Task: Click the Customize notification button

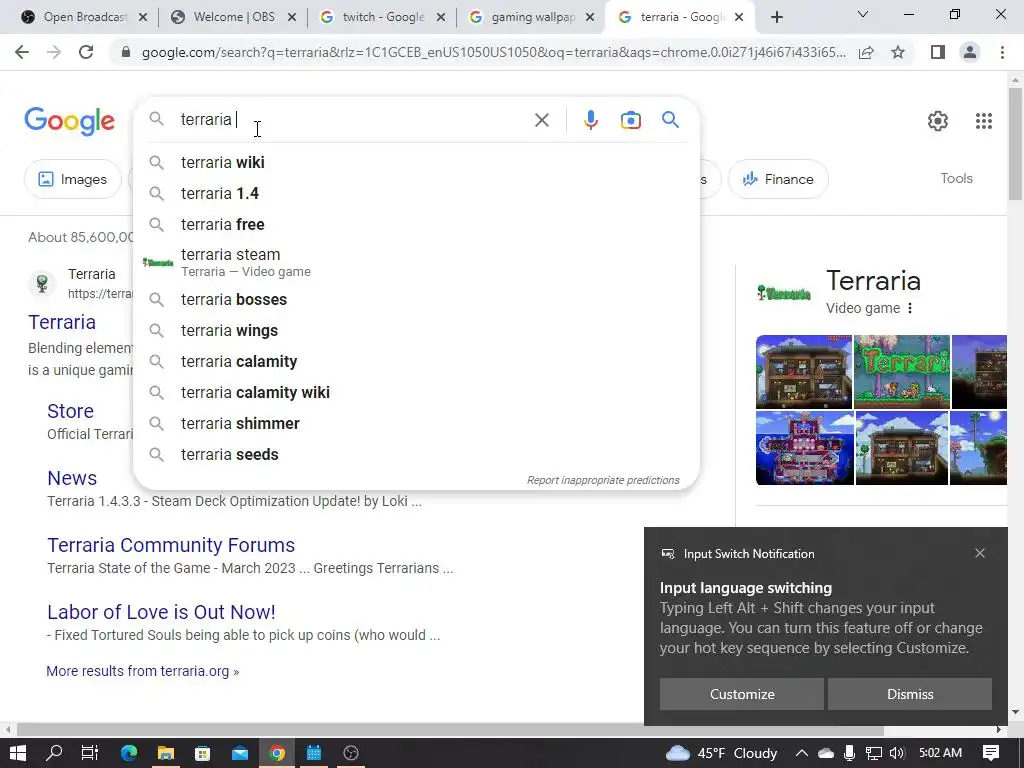Action: tap(742, 694)
